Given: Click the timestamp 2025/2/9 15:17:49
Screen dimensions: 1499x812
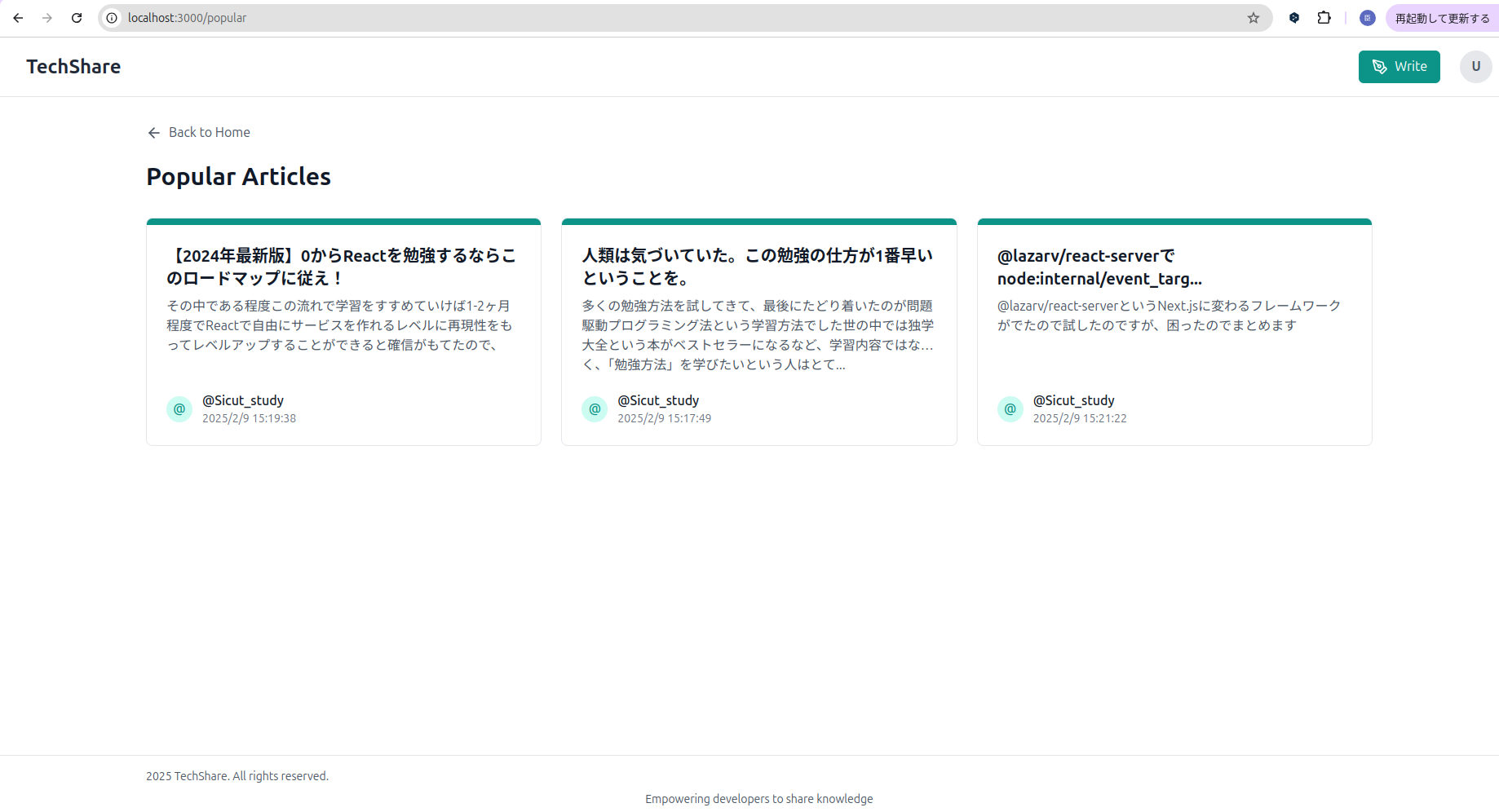Looking at the screenshot, I should pyautogui.click(x=665, y=418).
